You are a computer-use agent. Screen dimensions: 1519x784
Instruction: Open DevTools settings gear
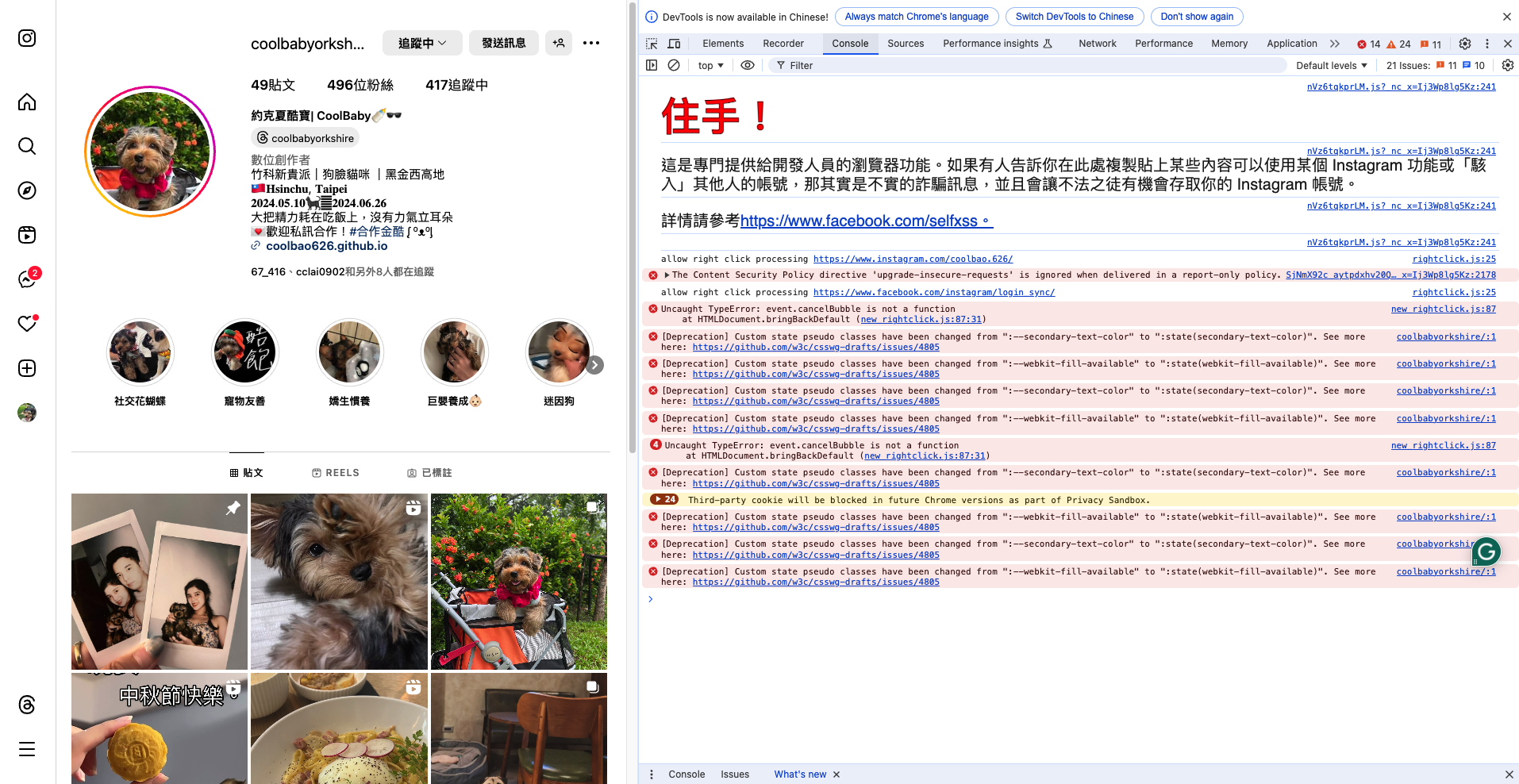point(1465,44)
